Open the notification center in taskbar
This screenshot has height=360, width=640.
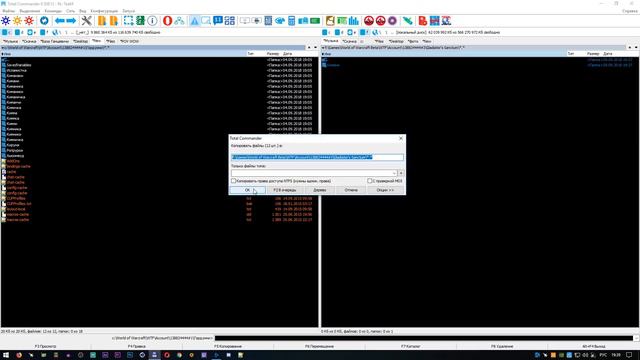(629, 355)
